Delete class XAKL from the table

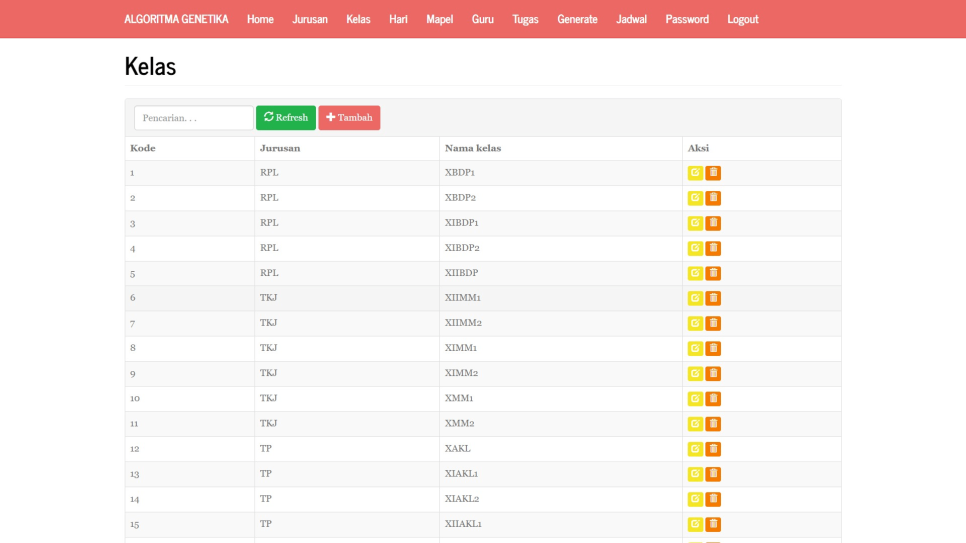coord(713,449)
